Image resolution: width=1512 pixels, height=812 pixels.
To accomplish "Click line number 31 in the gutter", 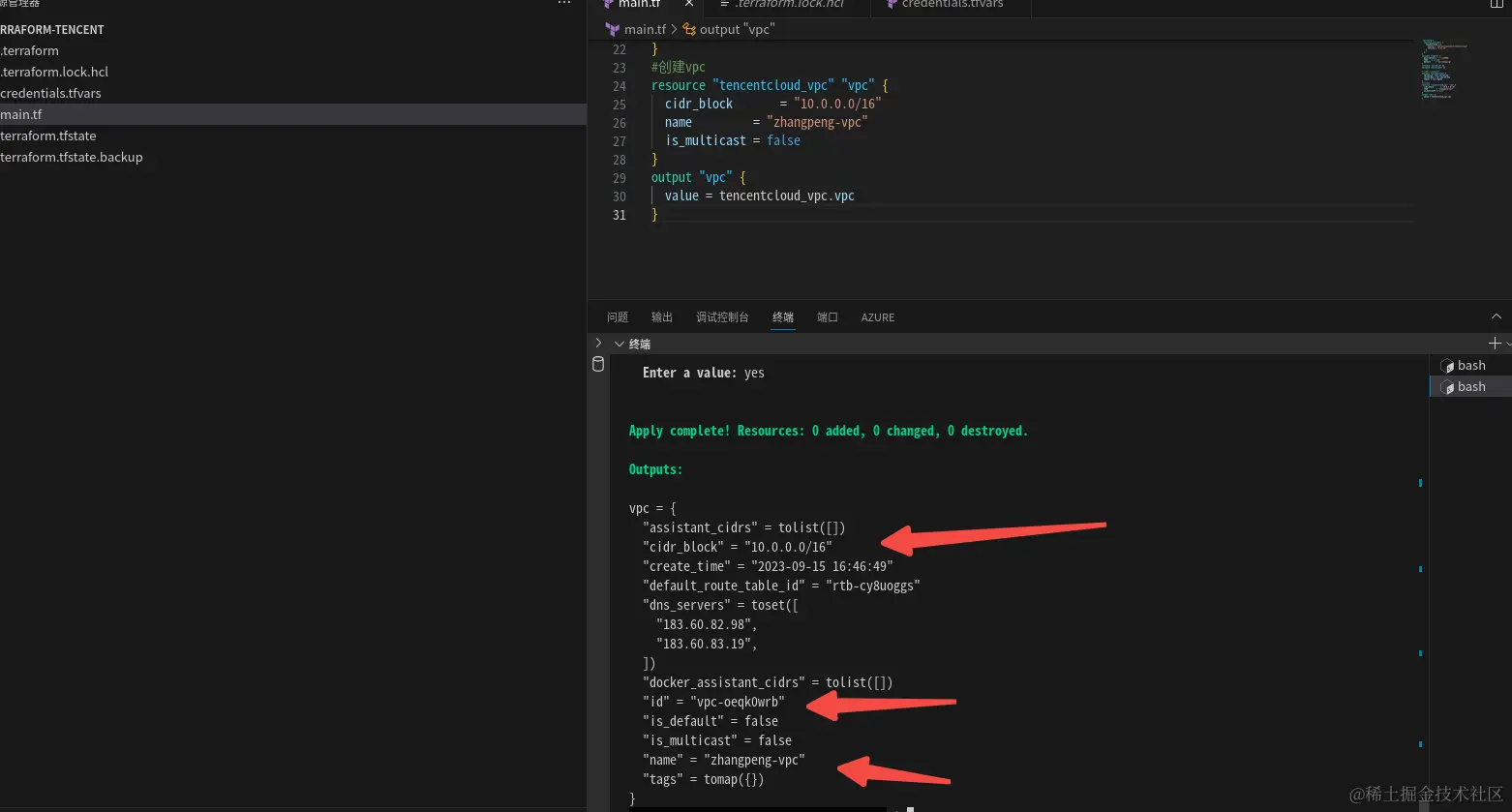I will coord(620,215).
